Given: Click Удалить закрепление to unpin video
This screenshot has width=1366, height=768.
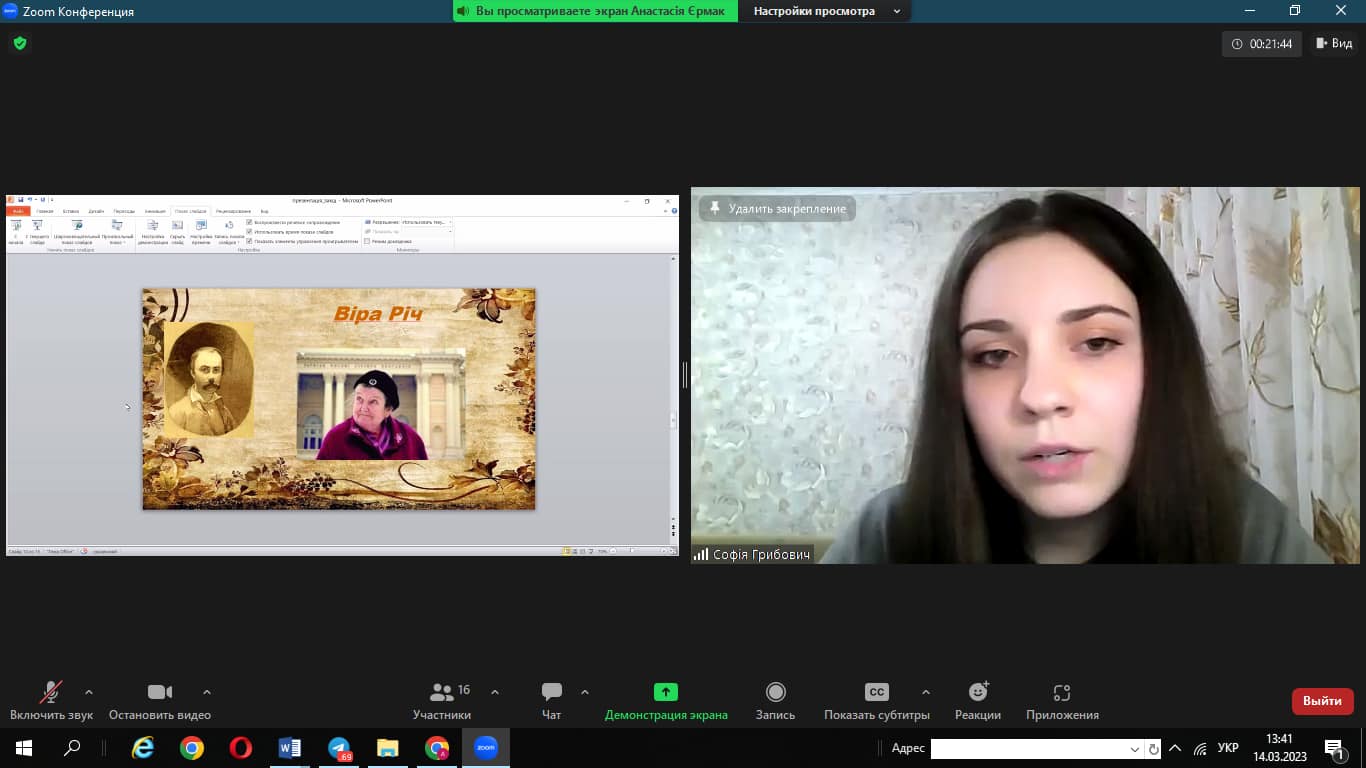Looking at the screenshot, I should (x=778, y=209).
